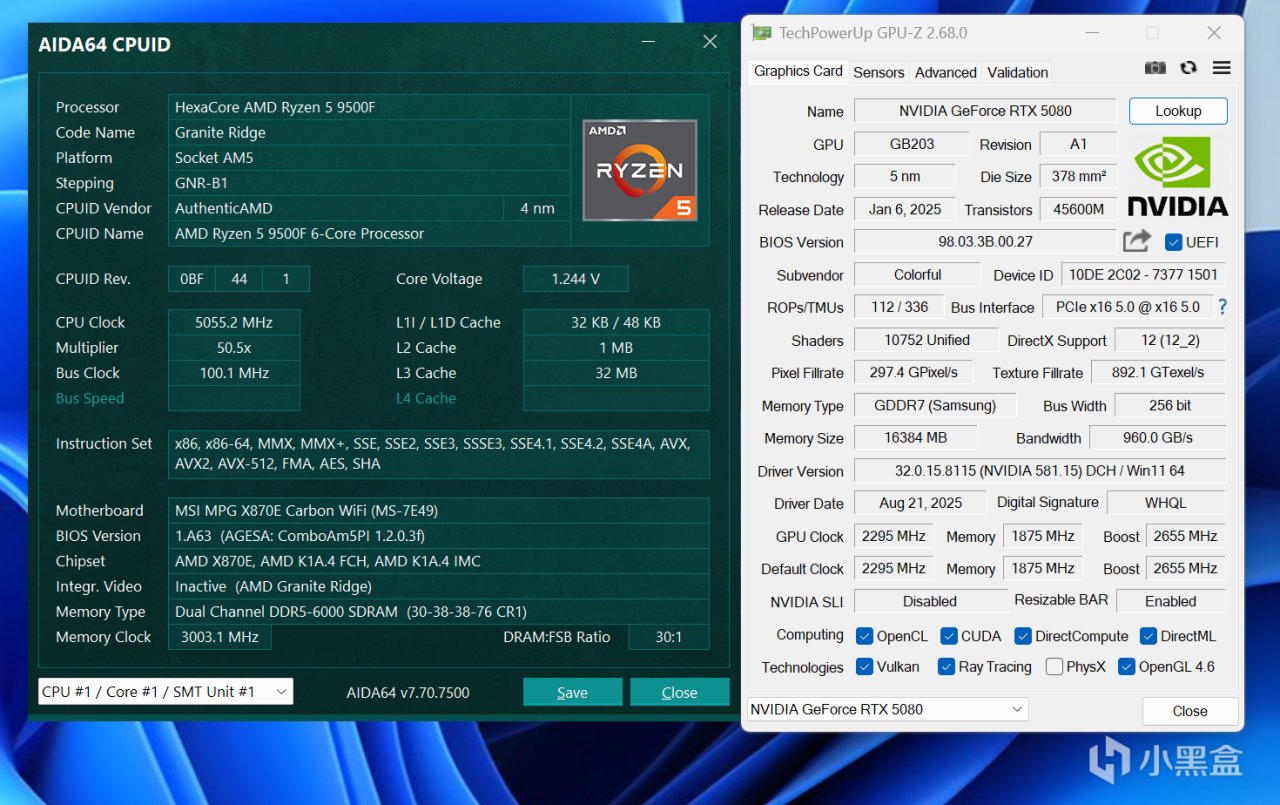
Task: Close the AIDA64 CPUID window with X
Action: tap(710, 42)
